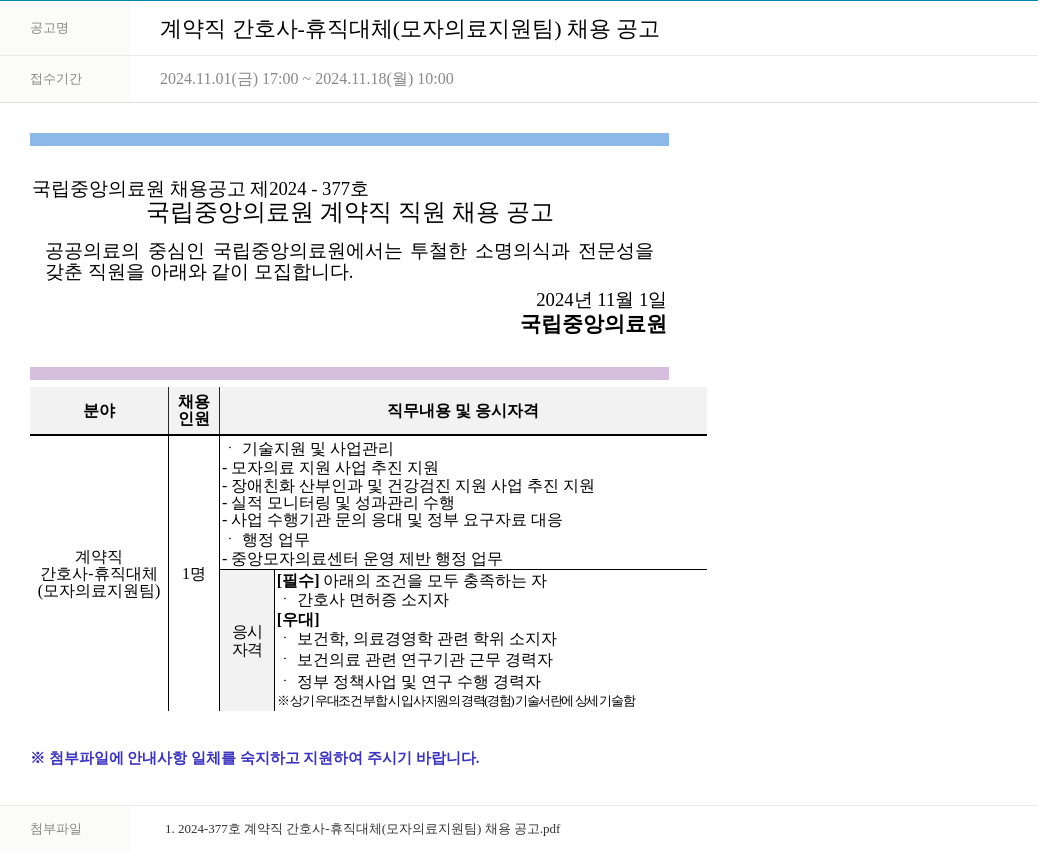
Task: Click '국립중앙의료원 채용공고 제2024 - 377호' line
Action: (x=201, y=189)
